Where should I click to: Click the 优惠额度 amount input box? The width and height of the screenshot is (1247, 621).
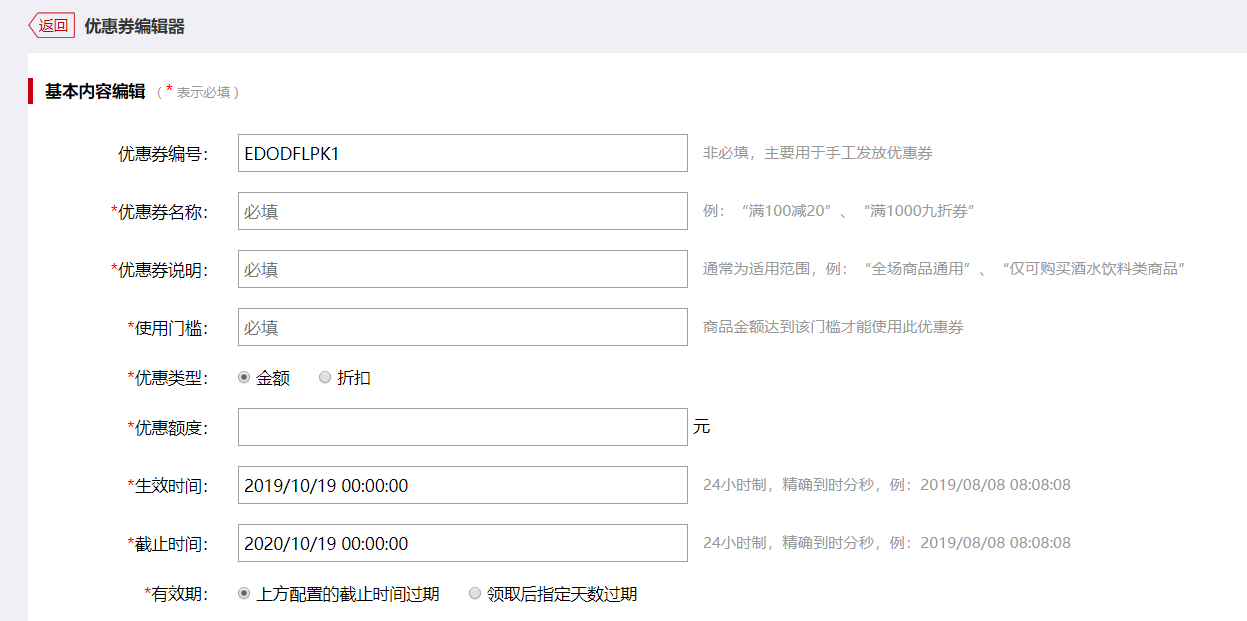click(x=462, y=426)
